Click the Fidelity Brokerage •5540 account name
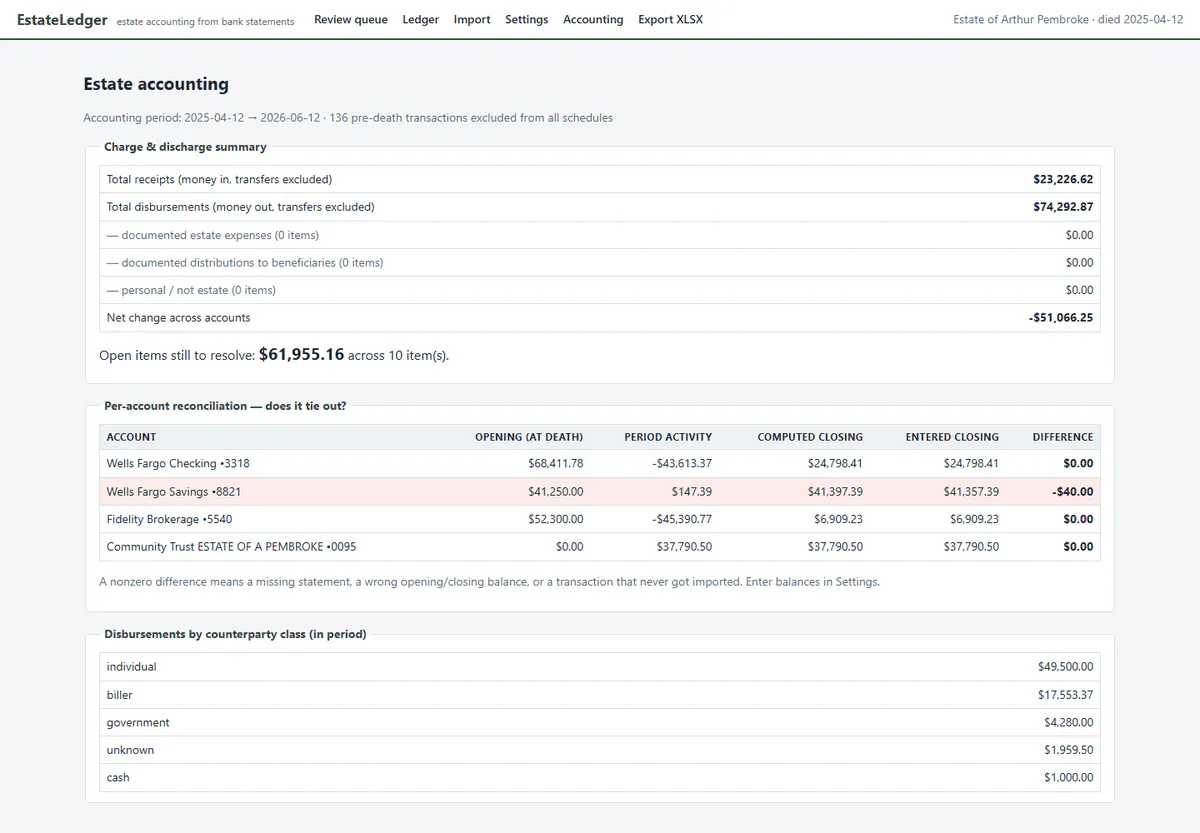The height and width of the screenshot is (833, 1200). pyautogui.click(x=169, y=519)
